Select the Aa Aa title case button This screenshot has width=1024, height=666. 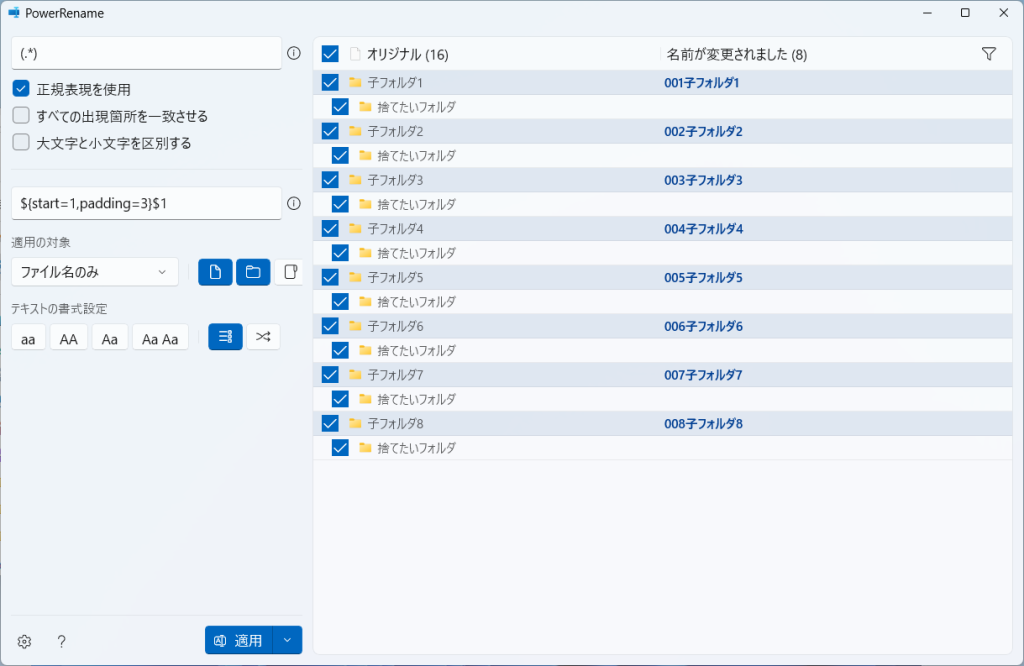tap(160, 339)
